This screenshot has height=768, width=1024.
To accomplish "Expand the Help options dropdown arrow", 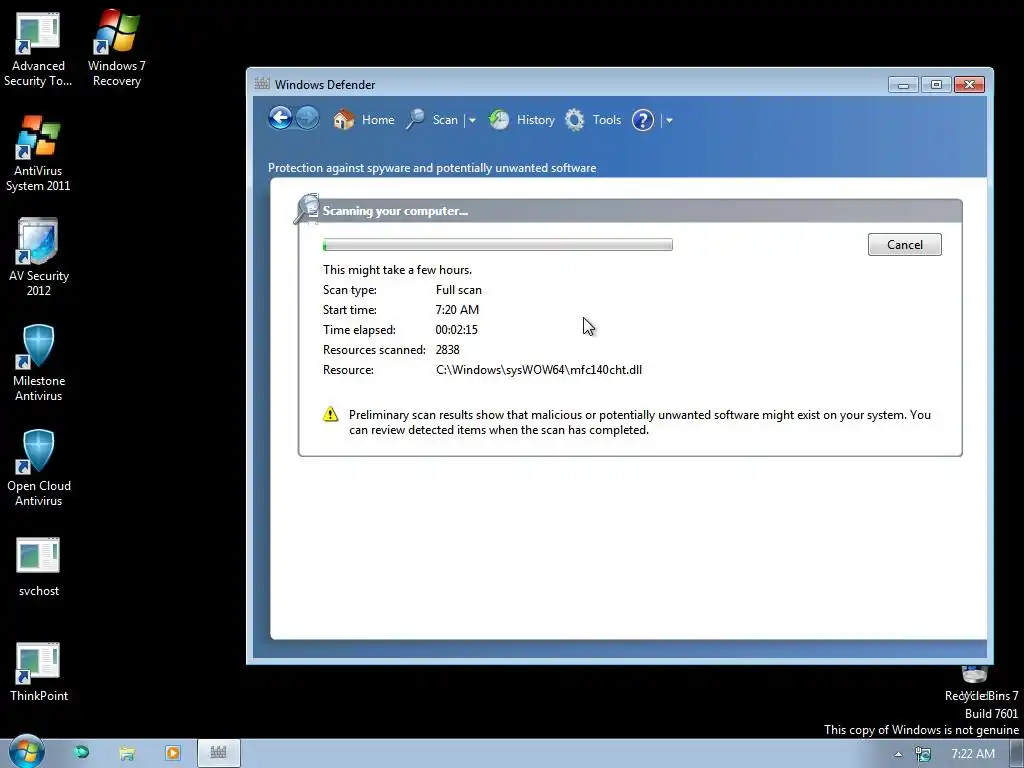I will [x=669, y=120].
